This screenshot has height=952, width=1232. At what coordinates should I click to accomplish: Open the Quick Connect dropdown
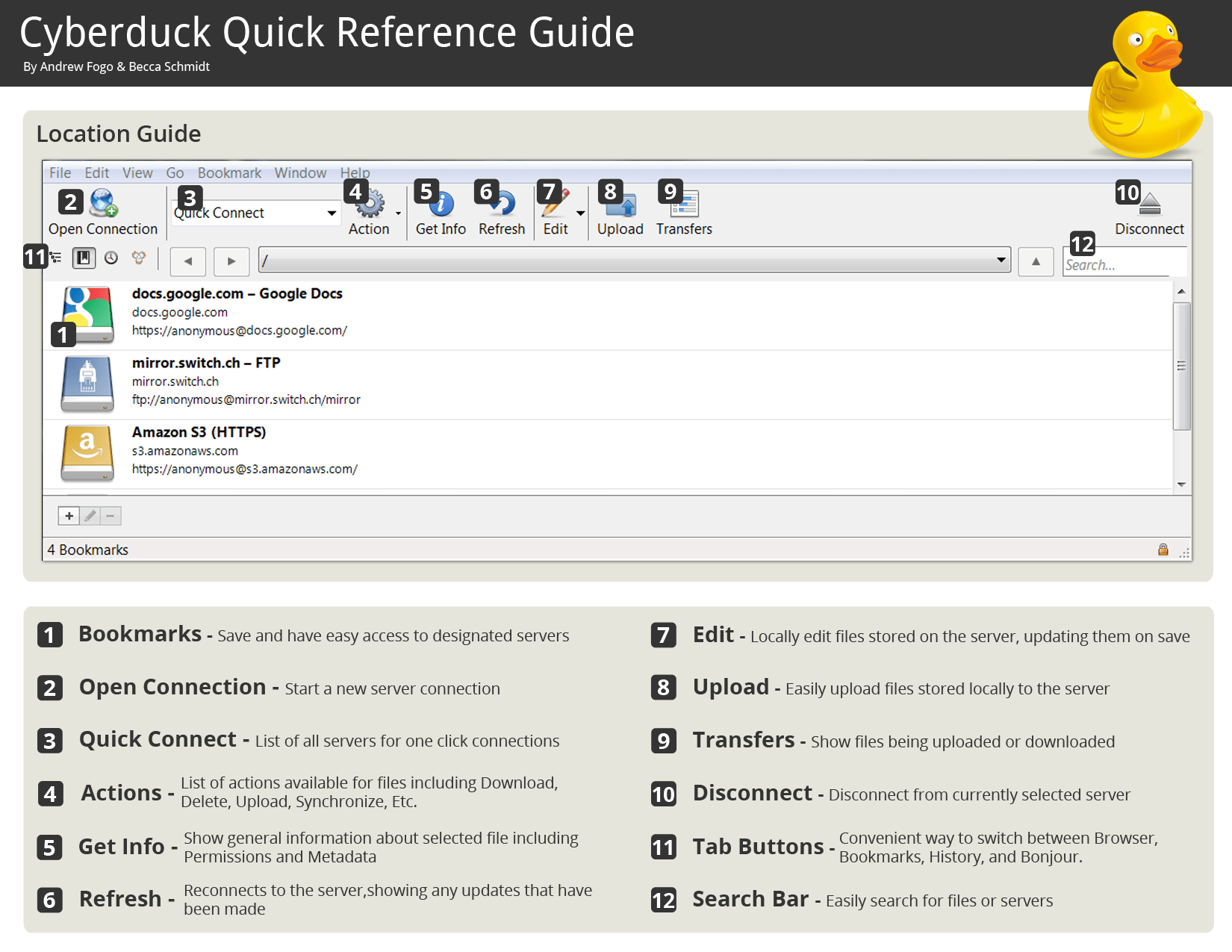[x=332, y=212]
